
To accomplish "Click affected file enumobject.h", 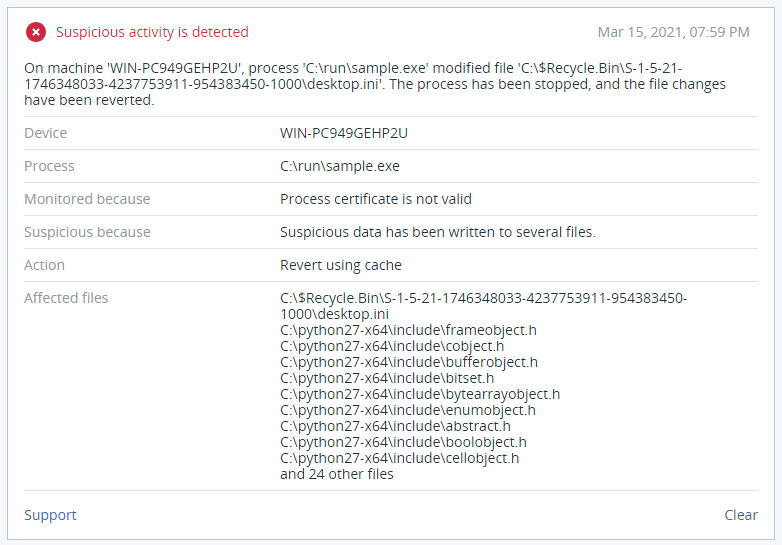I will [x=407, y=410].
